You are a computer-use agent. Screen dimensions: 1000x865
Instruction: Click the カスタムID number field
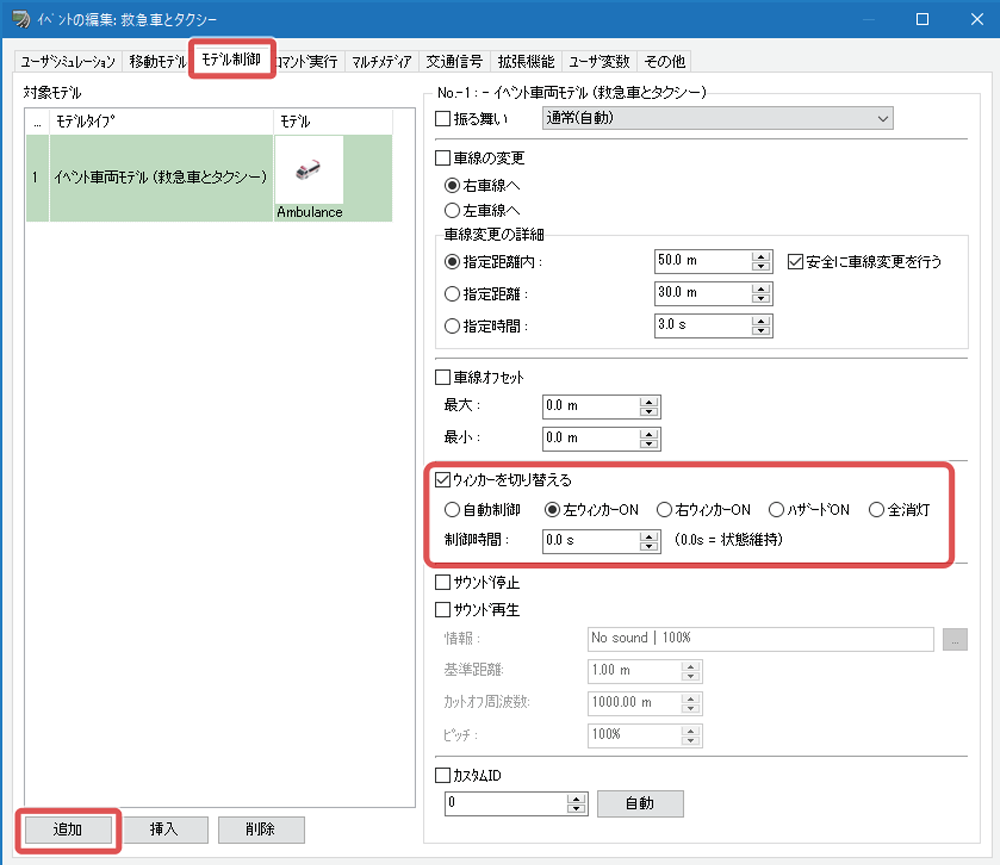click(505, 804)
